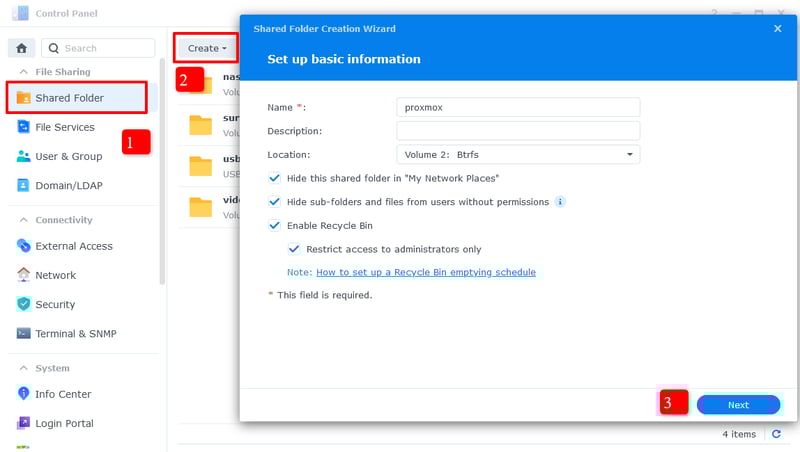Viewport: 800px width, 452px height.
Task: Select Shared Folder in the sidebar
Action: 69,98
